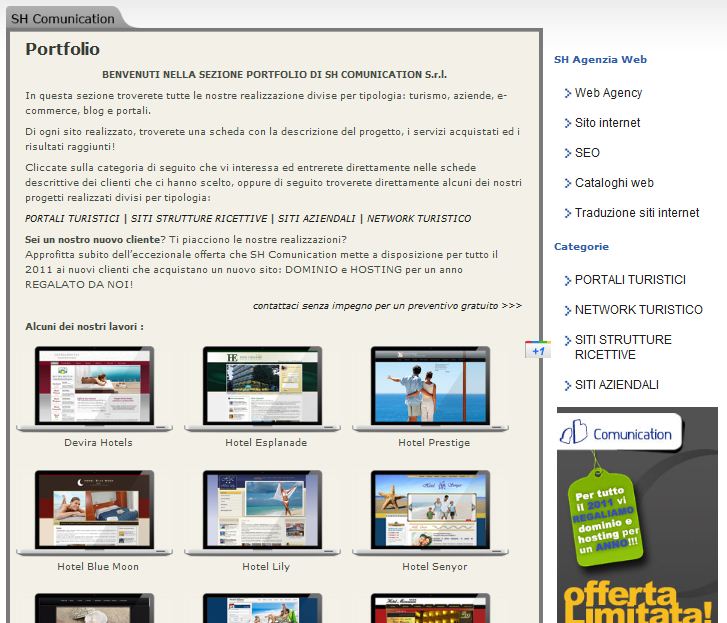Open the SEO sidebar link
The image size is (727, 623).
click(x=587, y=153)
